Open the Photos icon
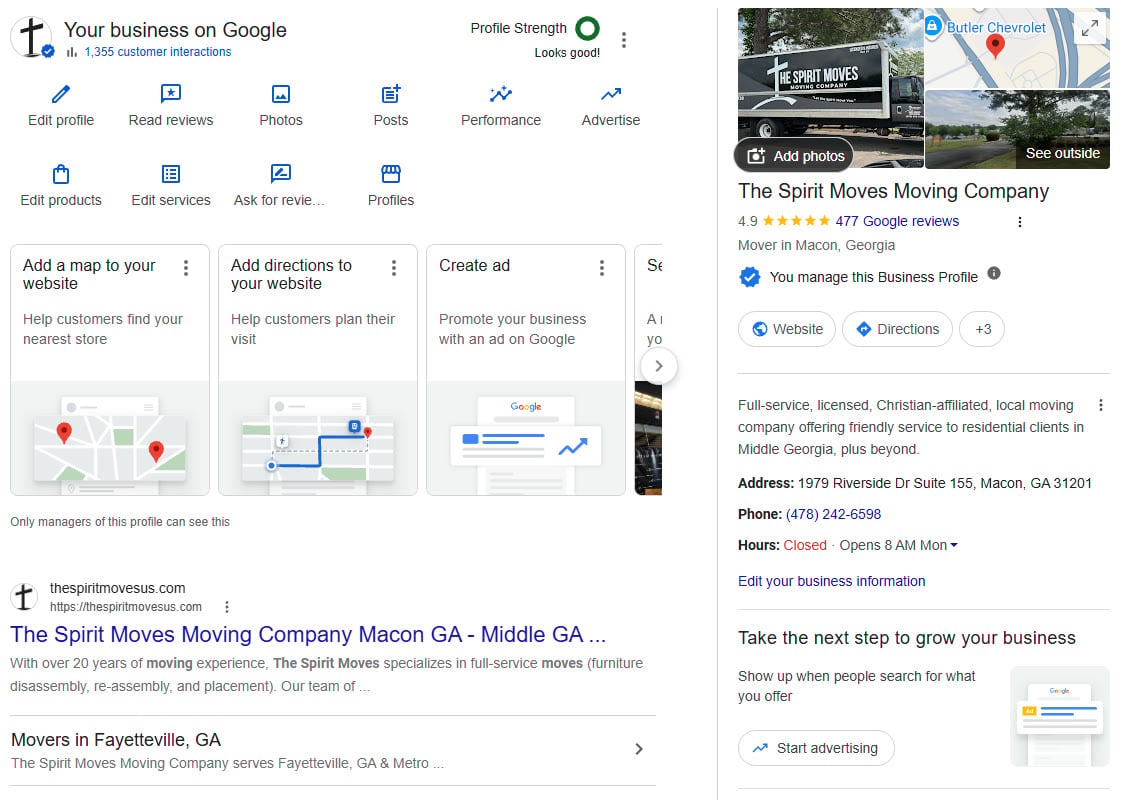The image size is (1130, 800). (x=281, y=94)
